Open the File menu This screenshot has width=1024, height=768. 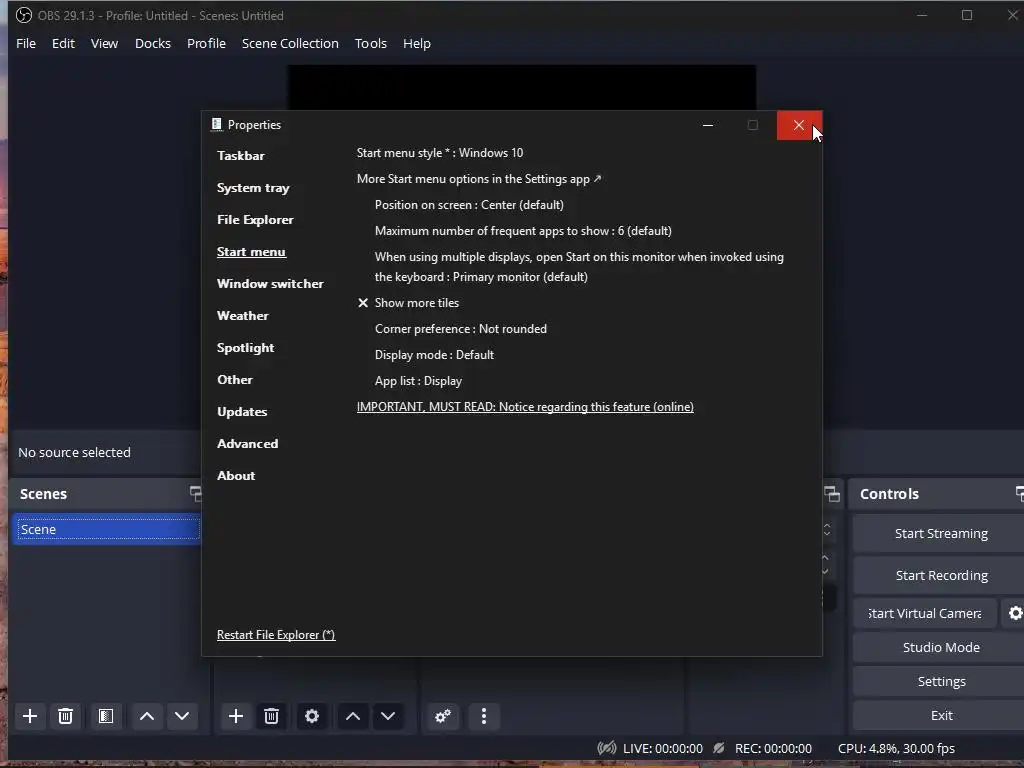26,43
